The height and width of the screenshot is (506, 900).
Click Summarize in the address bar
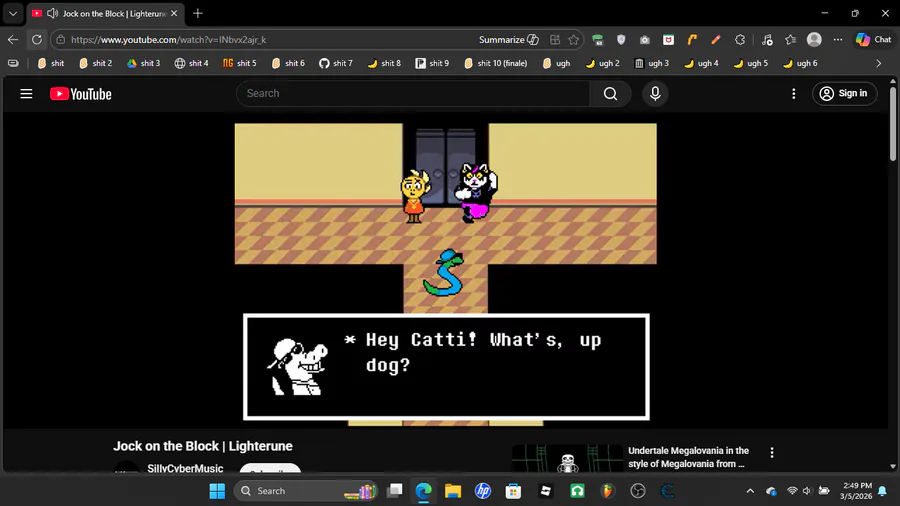tap(509, 40)
